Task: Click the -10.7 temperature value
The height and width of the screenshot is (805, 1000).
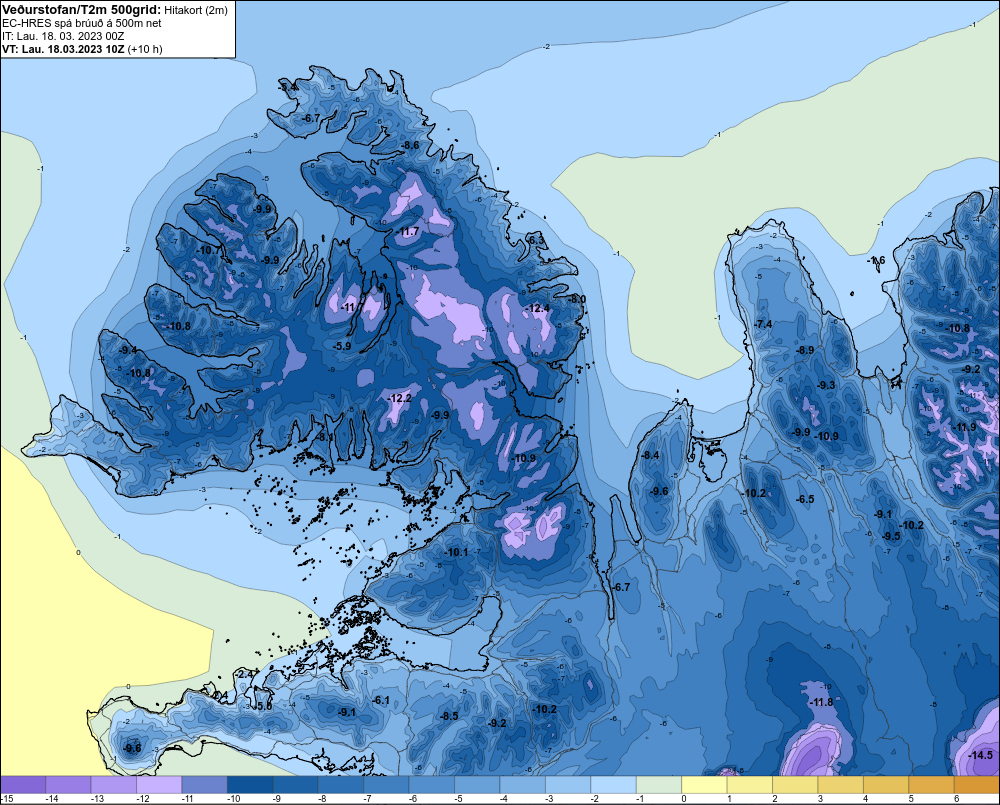Action: [207, 251]
